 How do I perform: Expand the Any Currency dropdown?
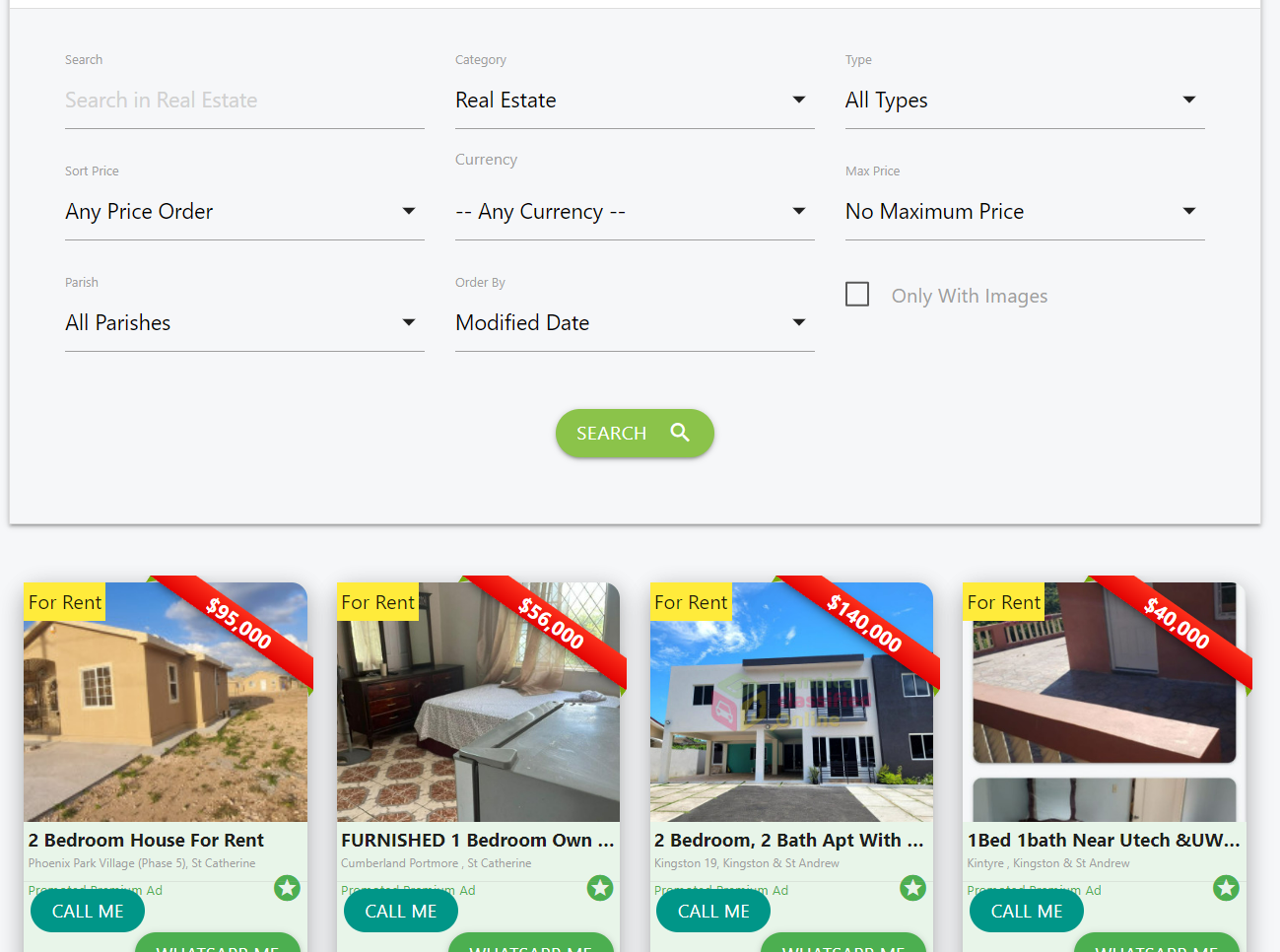(635, 212)
